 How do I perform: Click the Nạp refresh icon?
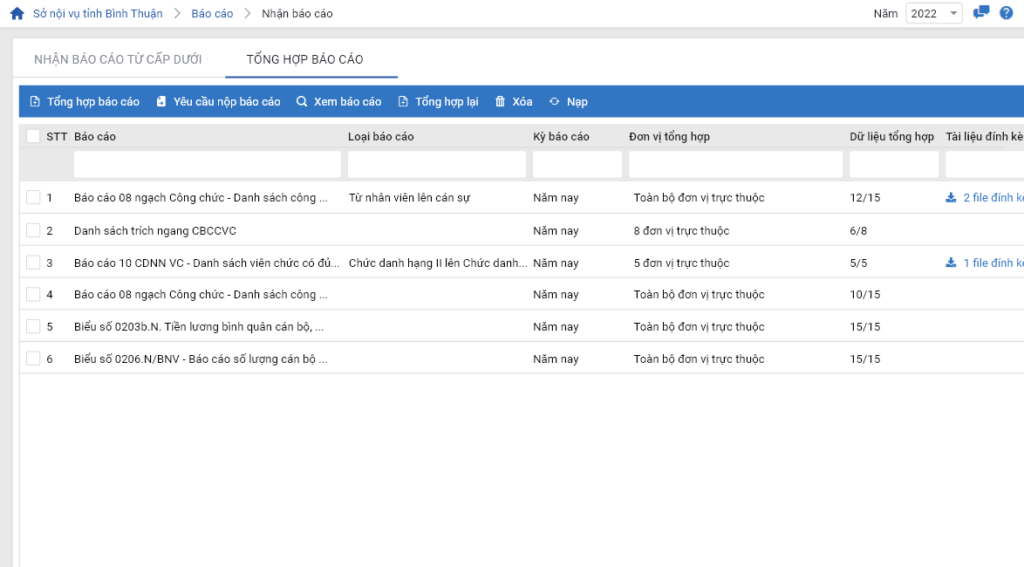(x=554, y=102)
